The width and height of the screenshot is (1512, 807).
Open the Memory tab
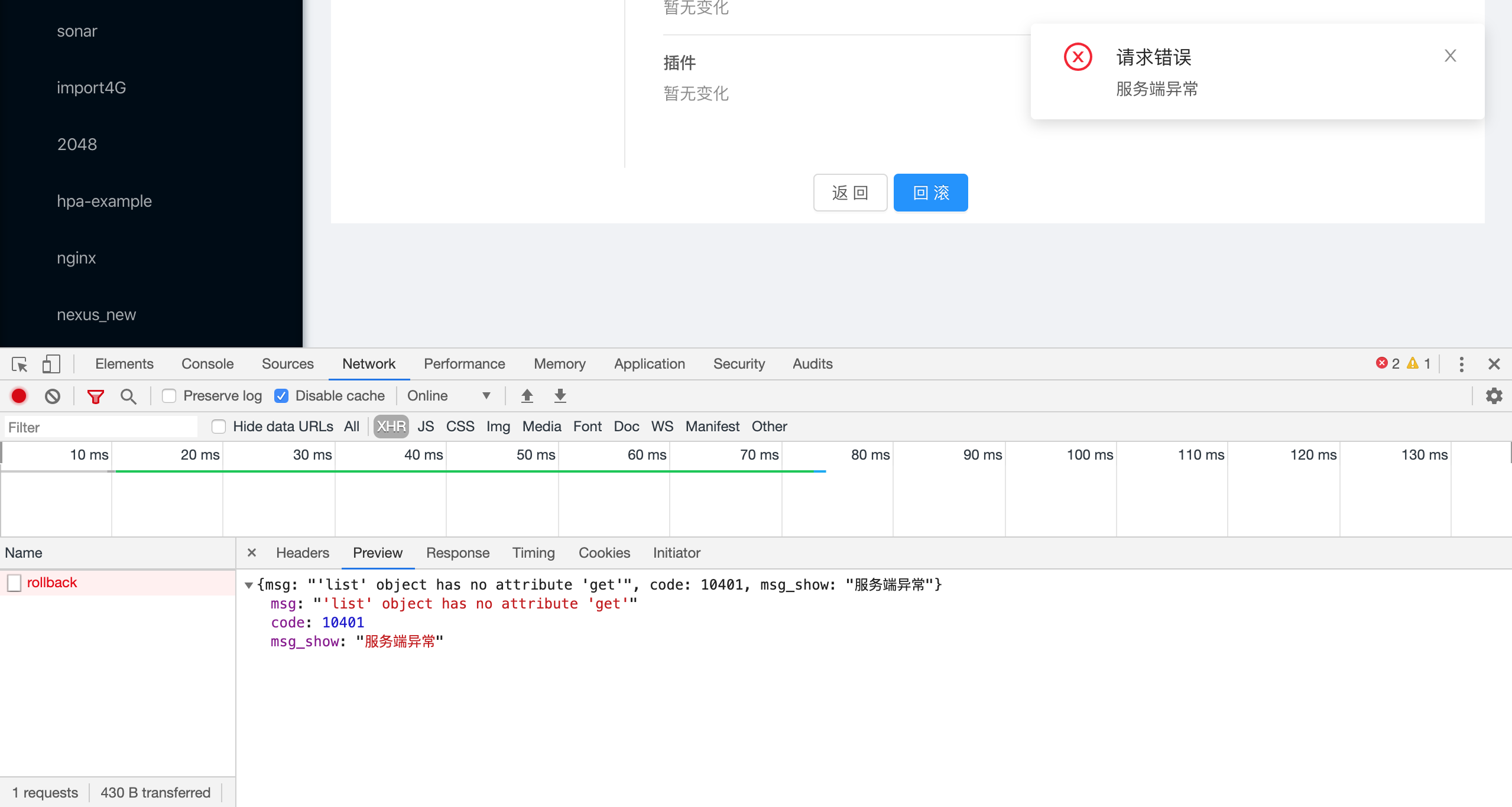(560, 364)
